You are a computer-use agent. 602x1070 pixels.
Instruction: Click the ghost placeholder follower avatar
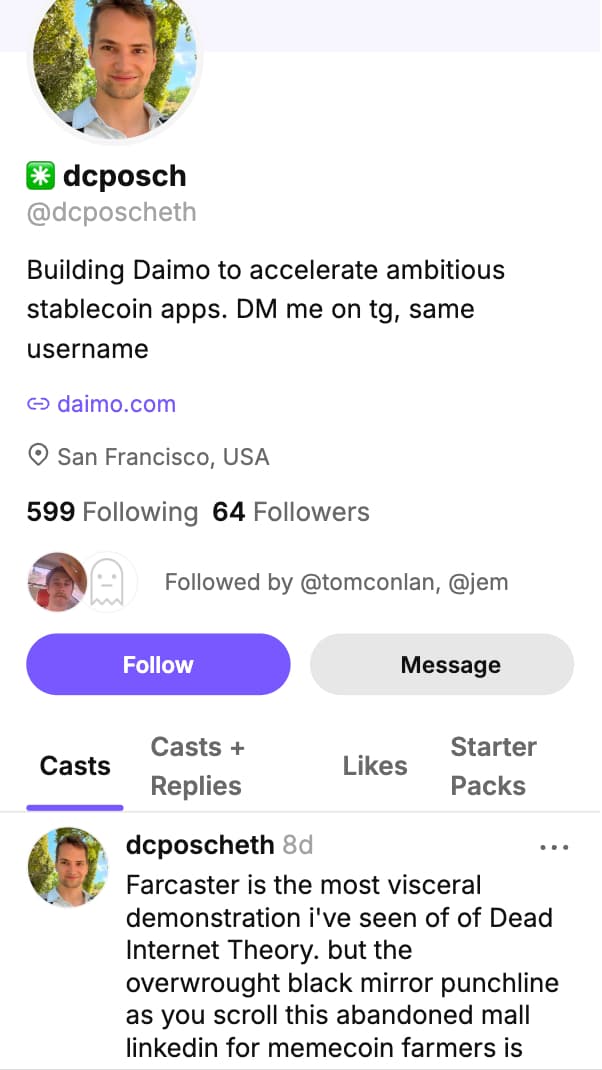point(107,581)
